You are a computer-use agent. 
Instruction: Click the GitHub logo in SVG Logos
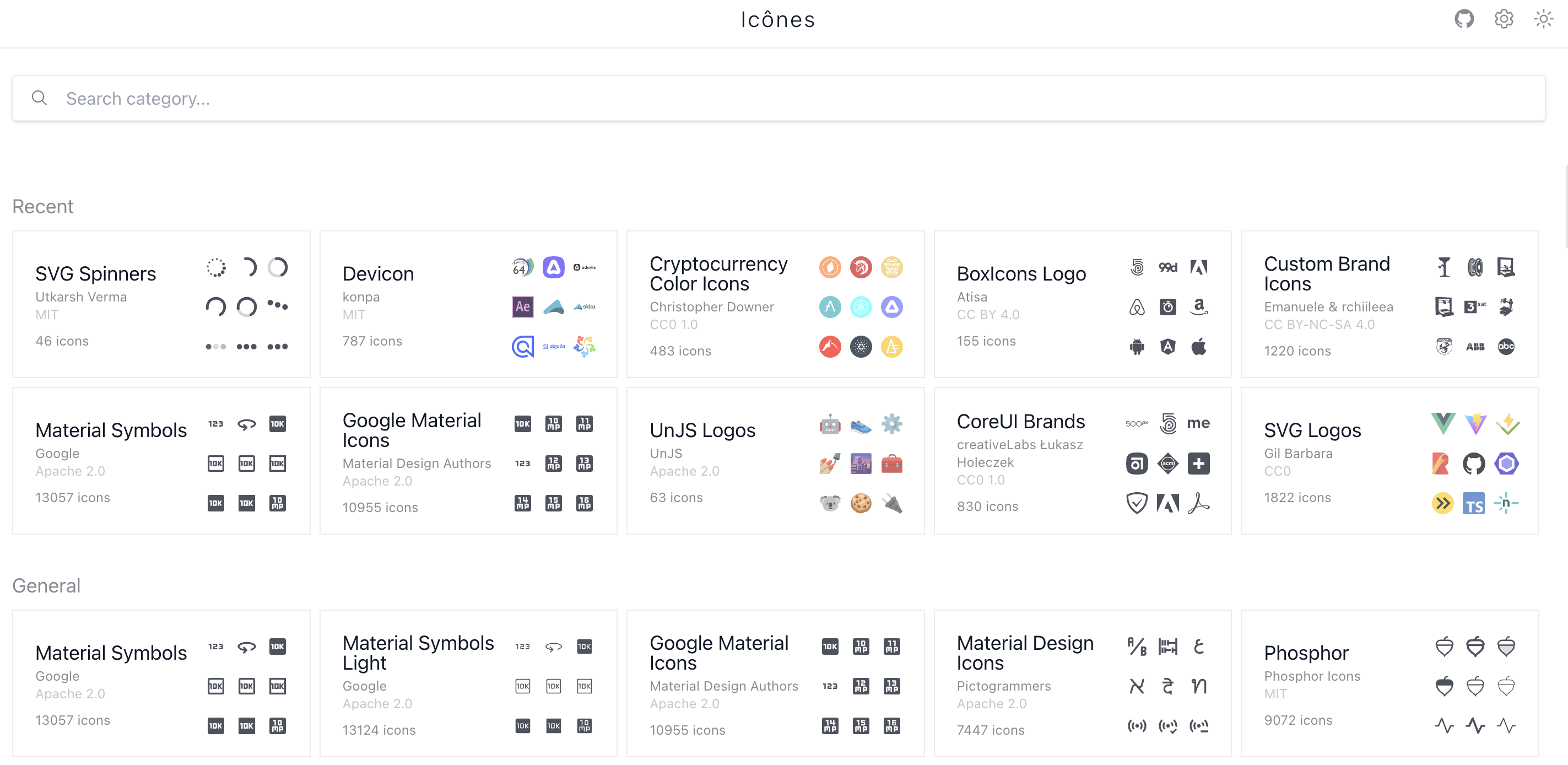coord(1473,464)
